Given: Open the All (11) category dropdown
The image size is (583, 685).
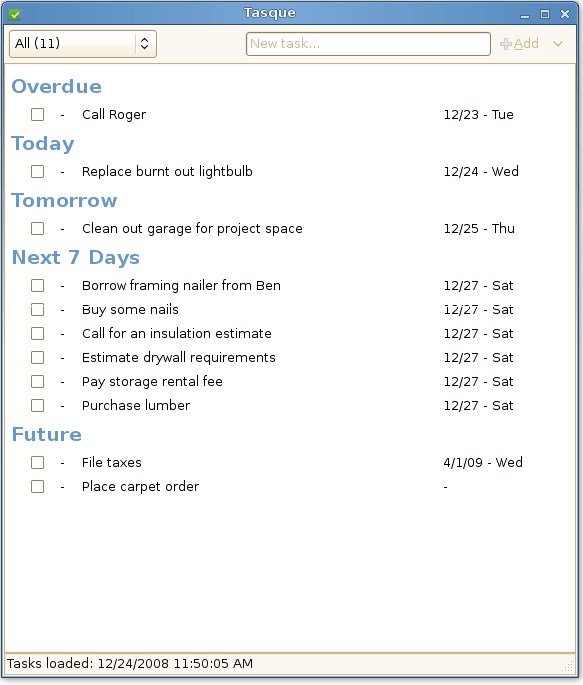Looking at the screenshot, I should [83, 43].
